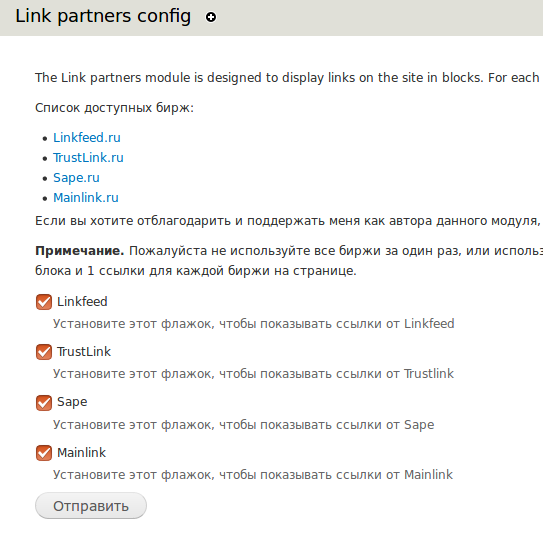
Task: Click the line 'блока и 1 ссылки для каждой биржи'
Action: point(196,271)
